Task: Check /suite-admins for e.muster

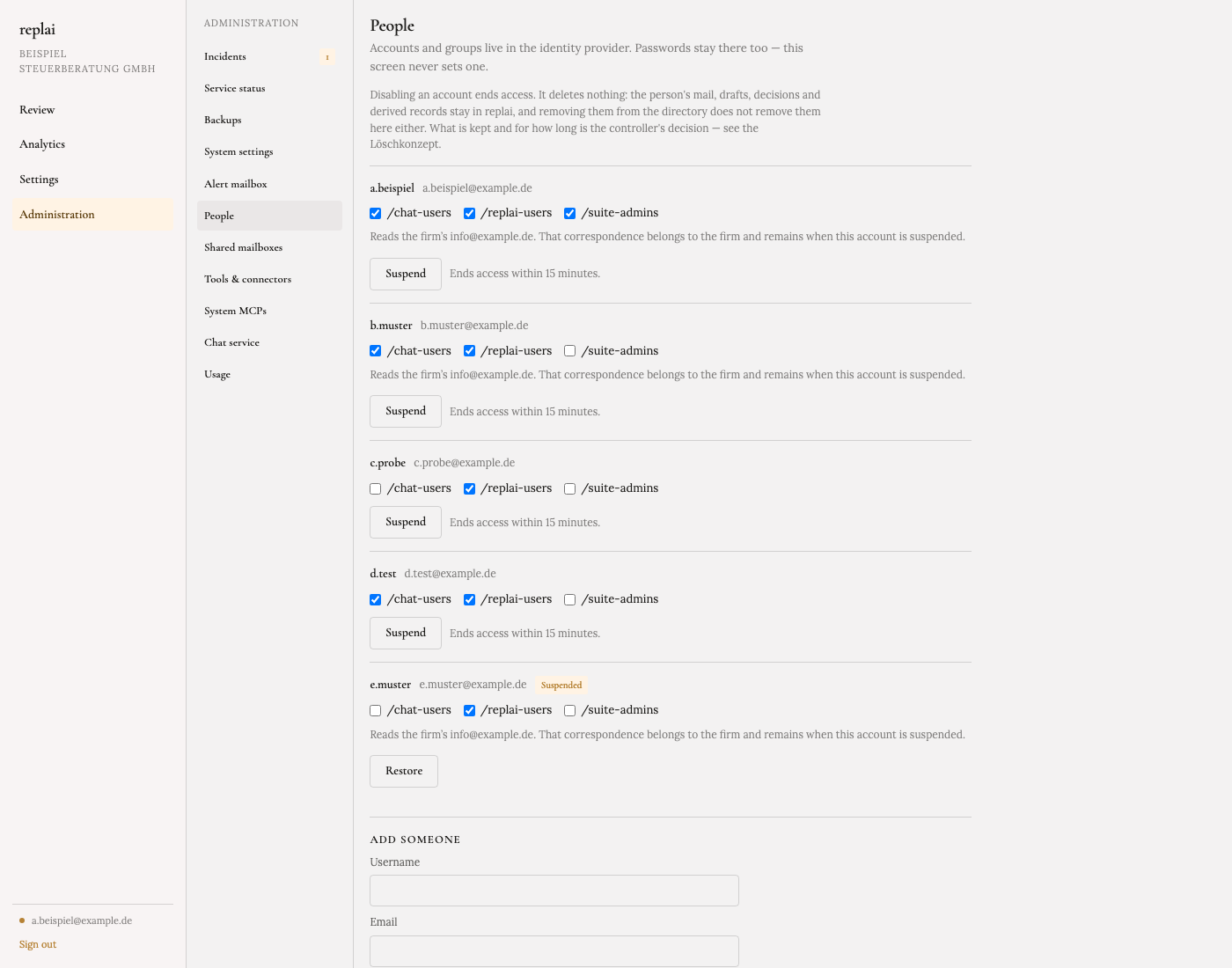Action: (x=570, y=710)
